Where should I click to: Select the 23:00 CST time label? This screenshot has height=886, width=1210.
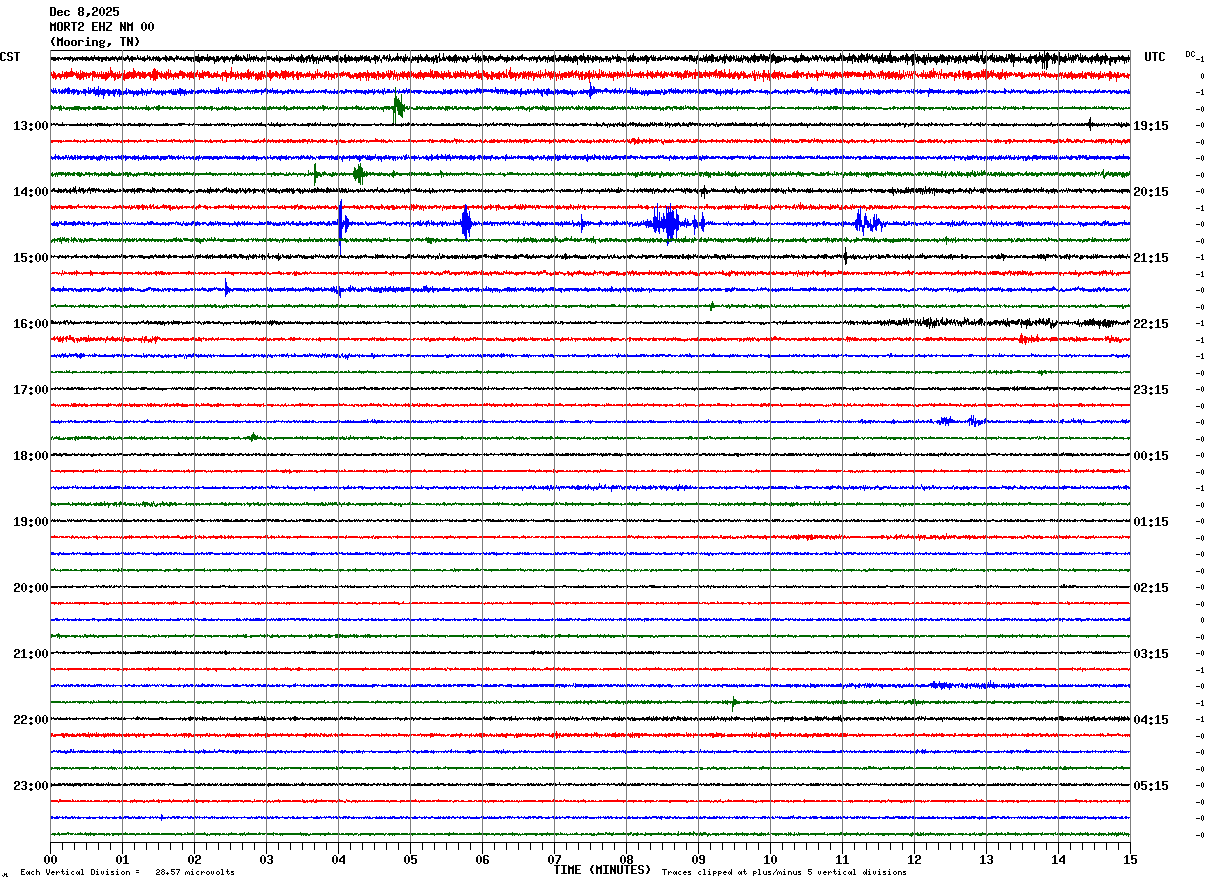pos(30,786)
